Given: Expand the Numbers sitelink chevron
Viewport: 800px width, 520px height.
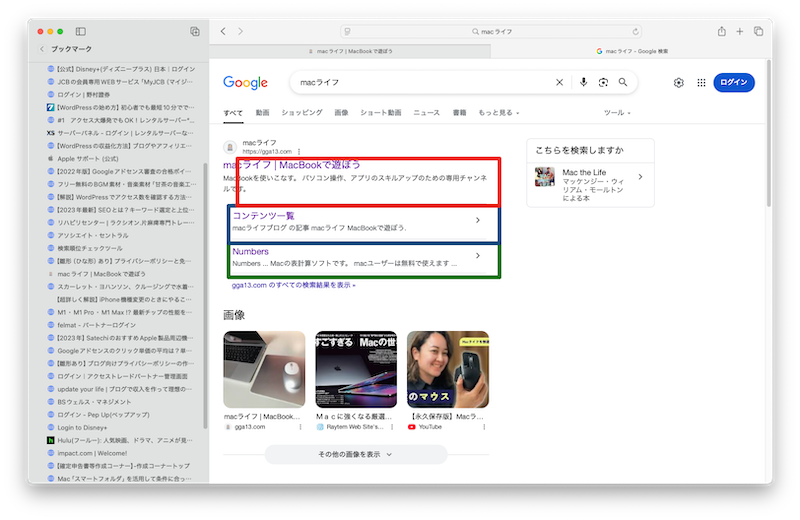Looking at the screenshot, I should 478,255.
